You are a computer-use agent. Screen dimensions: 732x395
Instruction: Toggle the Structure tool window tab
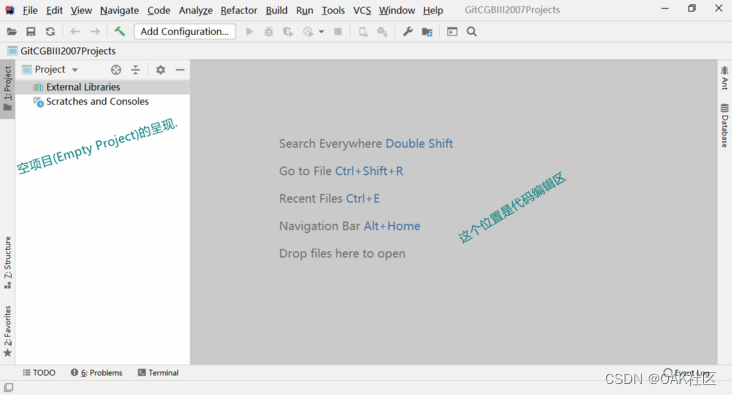click(x=7, y=262)
